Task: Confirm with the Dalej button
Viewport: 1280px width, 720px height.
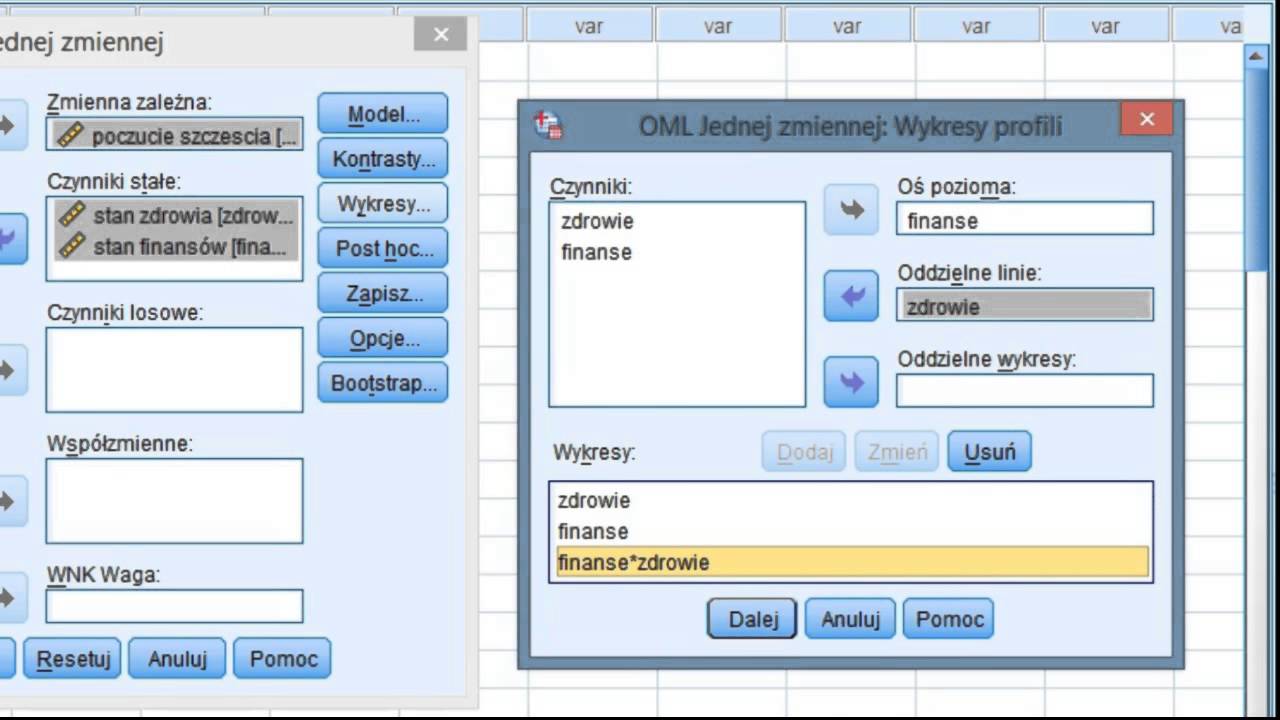Action: [752, 619]
